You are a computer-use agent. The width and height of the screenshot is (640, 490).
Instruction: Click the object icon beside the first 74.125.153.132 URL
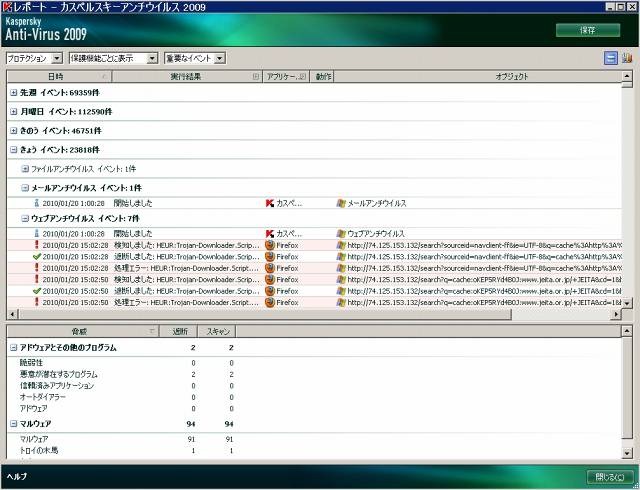point(341,245)
